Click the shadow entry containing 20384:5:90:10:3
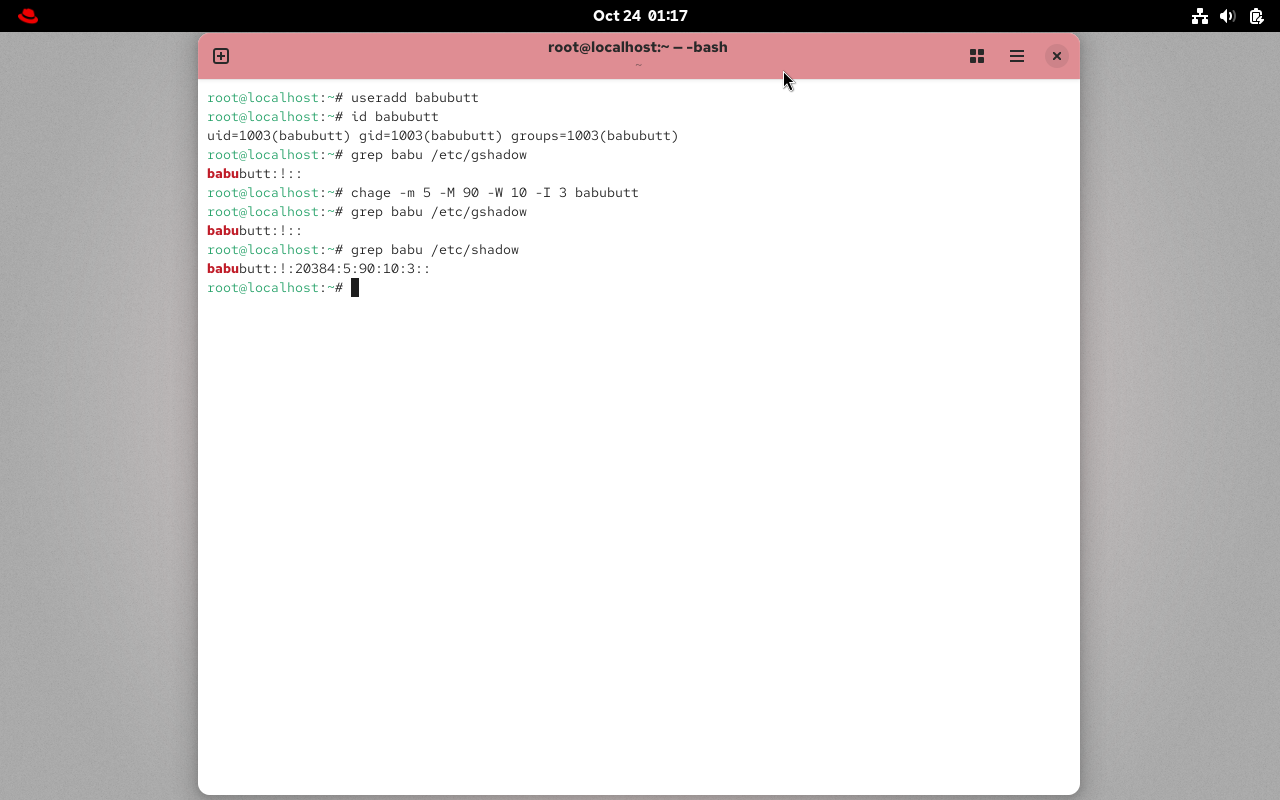1280x800 pixels. [318, 269]
